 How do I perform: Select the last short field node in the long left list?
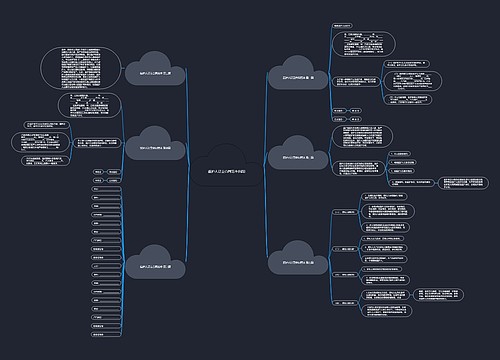click(x=106, y=334)
